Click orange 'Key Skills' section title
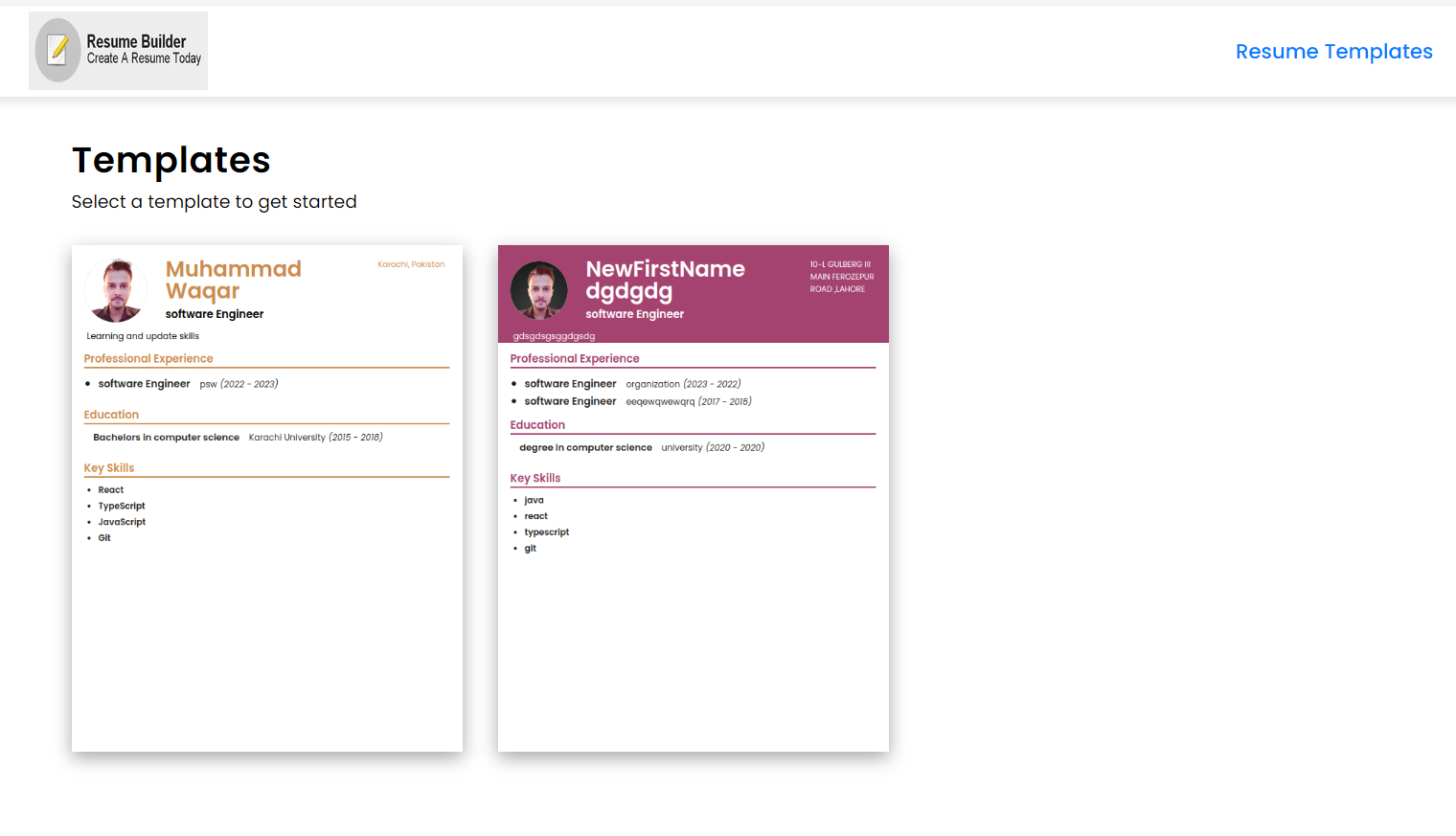Viewport: 1456px width, 836px height. coord(109,468)
